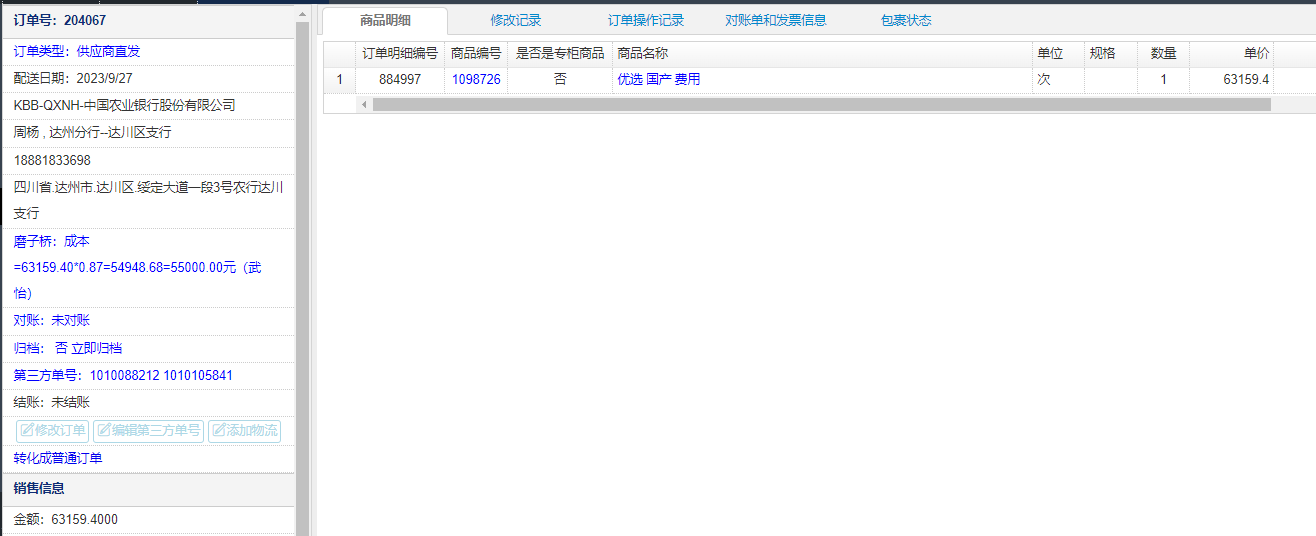Click the 第三方单号 1010088212 1010105841 line
Image resolution: width=1316 pixels, height=536 pixels.
(x=123, y=375)
